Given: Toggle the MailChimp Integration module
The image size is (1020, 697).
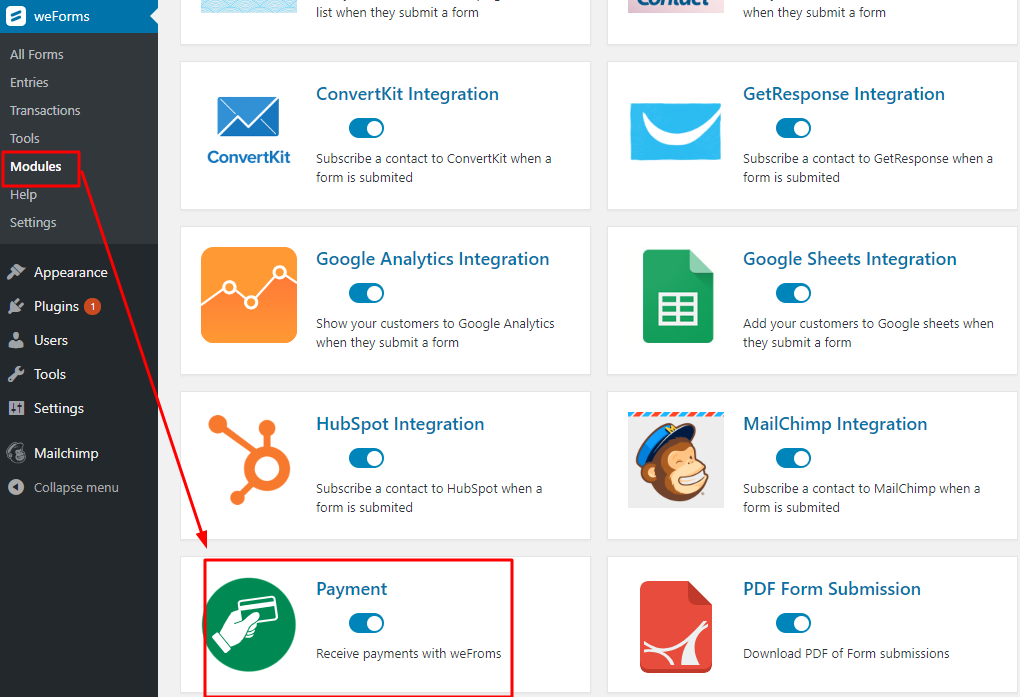Looking at the screenshot, I should (x=793, y=458).
